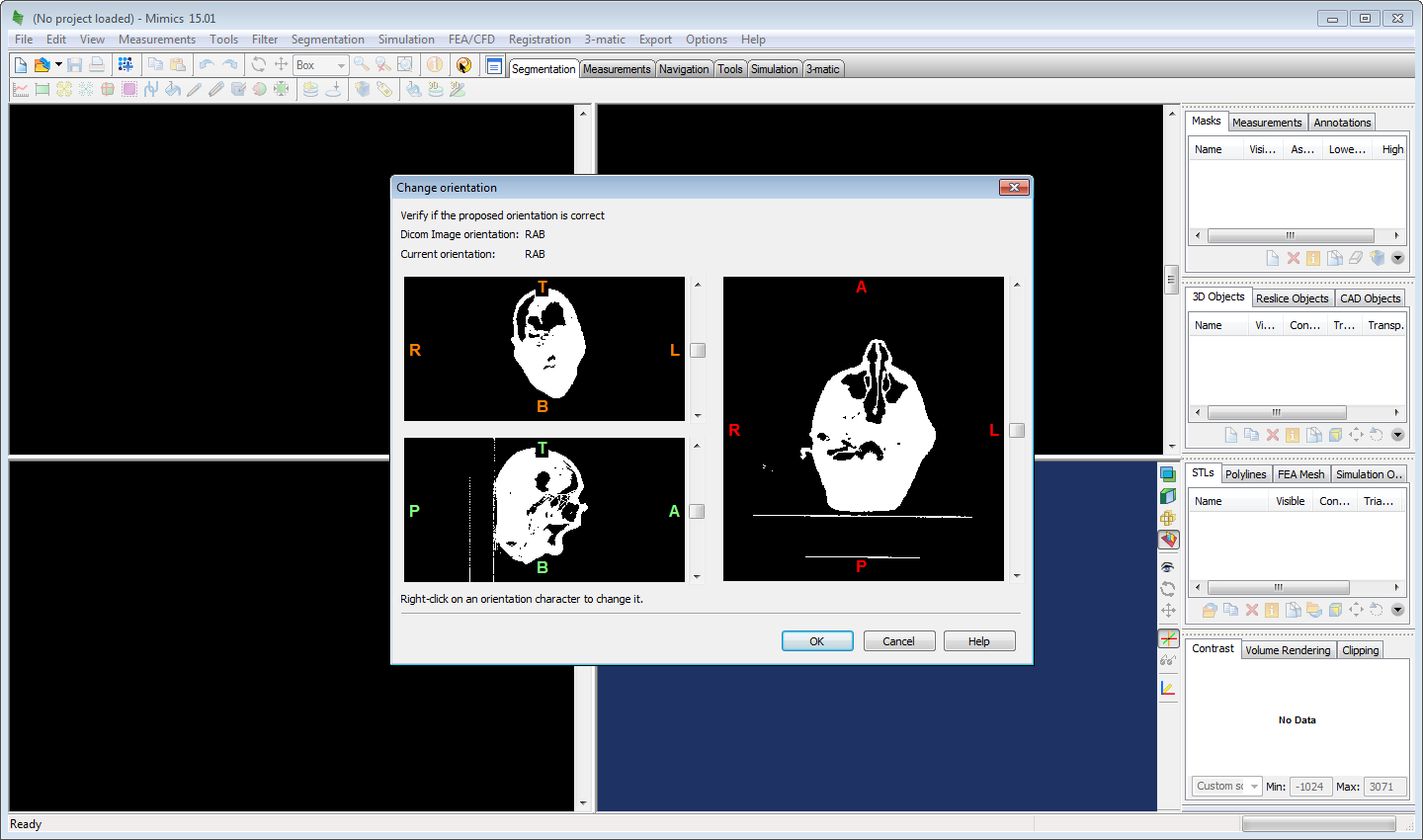Open the round options dropdown in the STLs panel
The width and height of the screenshot is (1423, 840).
tap(1397, 610)
